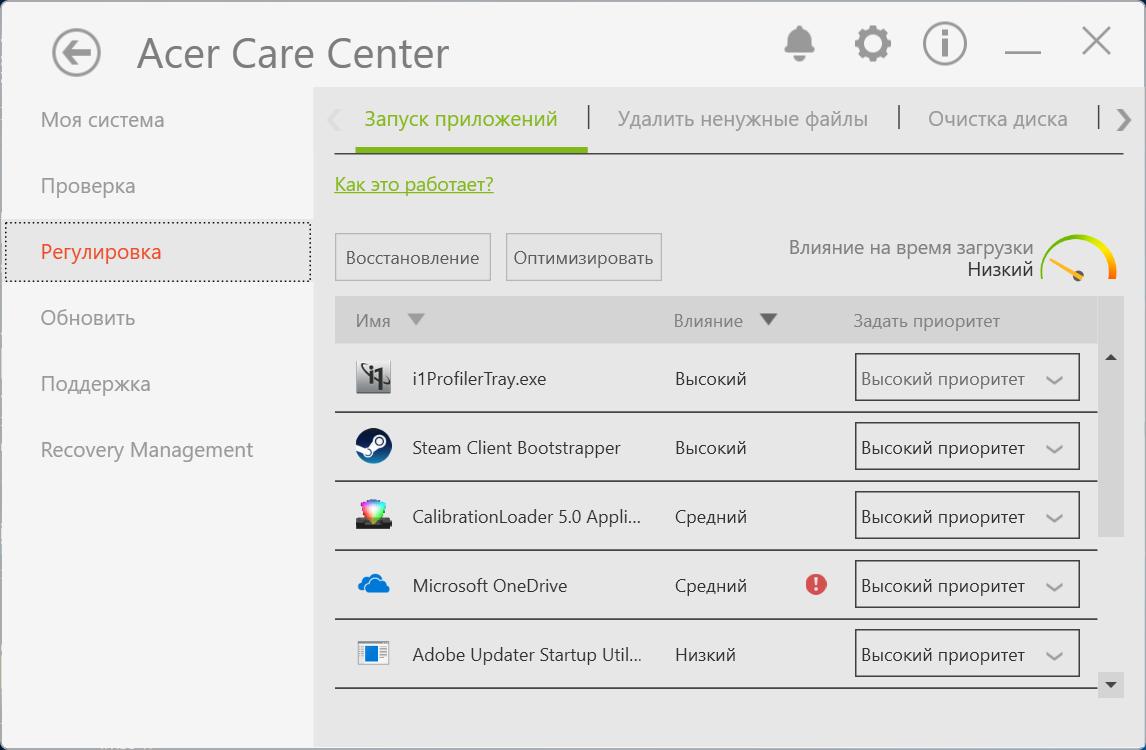Sort list by the Имя column arrow
This screenshot has width=1146, height=750.
pyautogui.click(x=416, y=319)
